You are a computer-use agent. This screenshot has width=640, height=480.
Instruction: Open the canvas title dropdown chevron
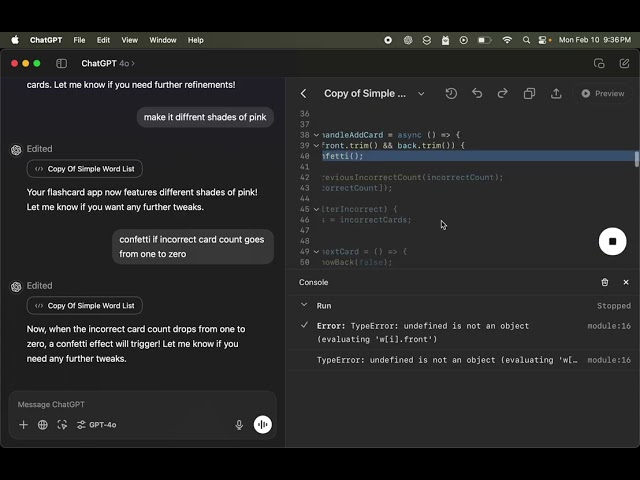click(x=421, y=93)
